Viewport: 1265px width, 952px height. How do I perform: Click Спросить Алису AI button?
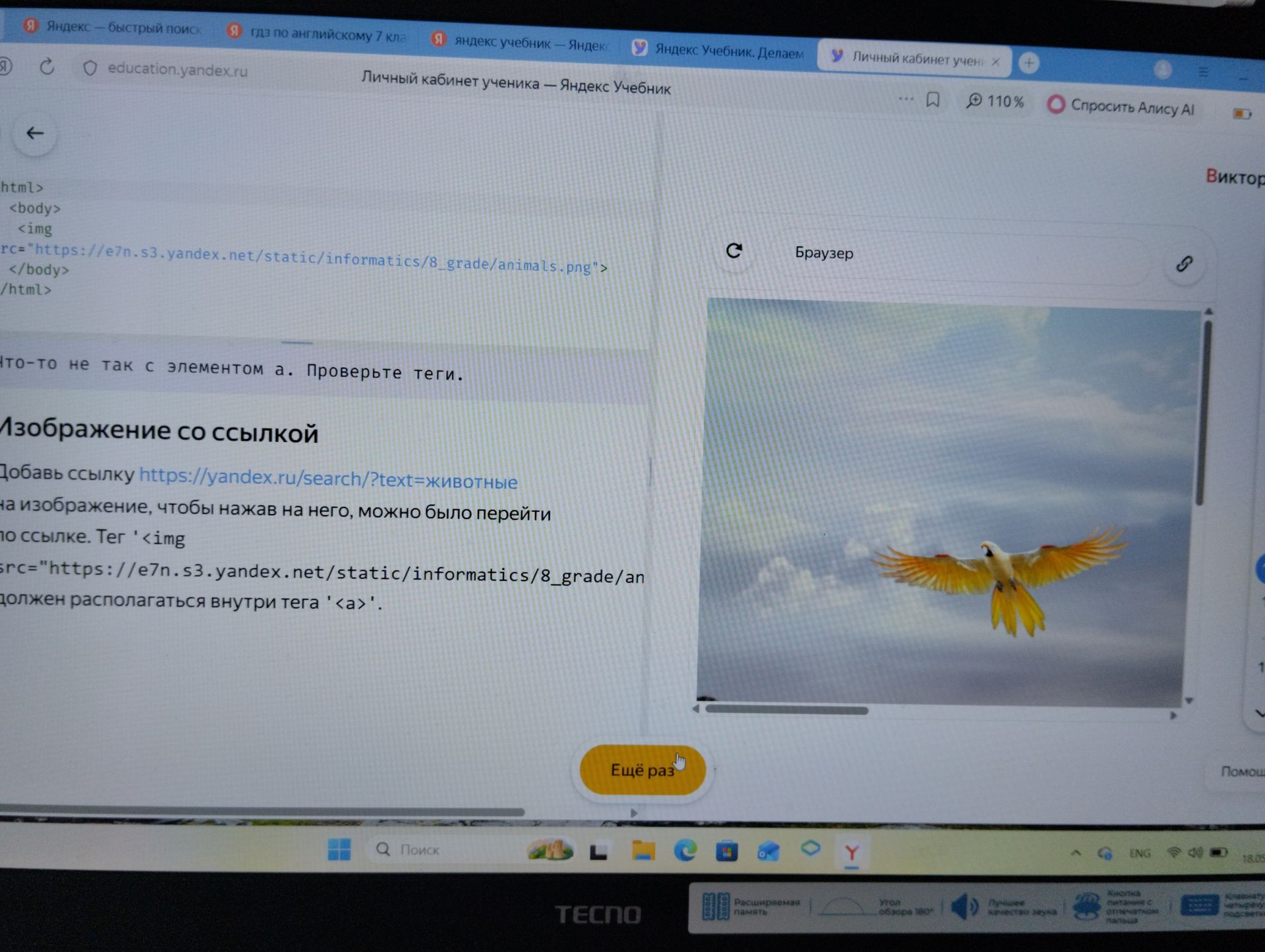pyautogui.click(x=1121, y=105)
